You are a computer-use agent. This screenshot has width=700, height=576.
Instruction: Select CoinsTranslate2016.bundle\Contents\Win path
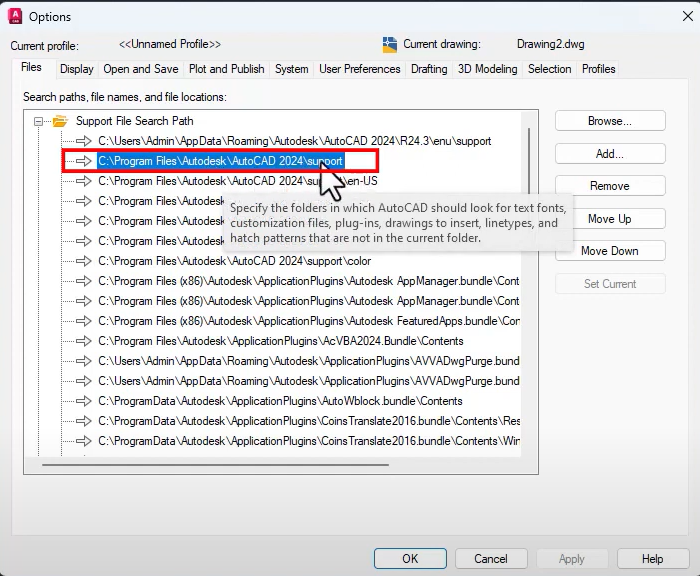(309, 441)
